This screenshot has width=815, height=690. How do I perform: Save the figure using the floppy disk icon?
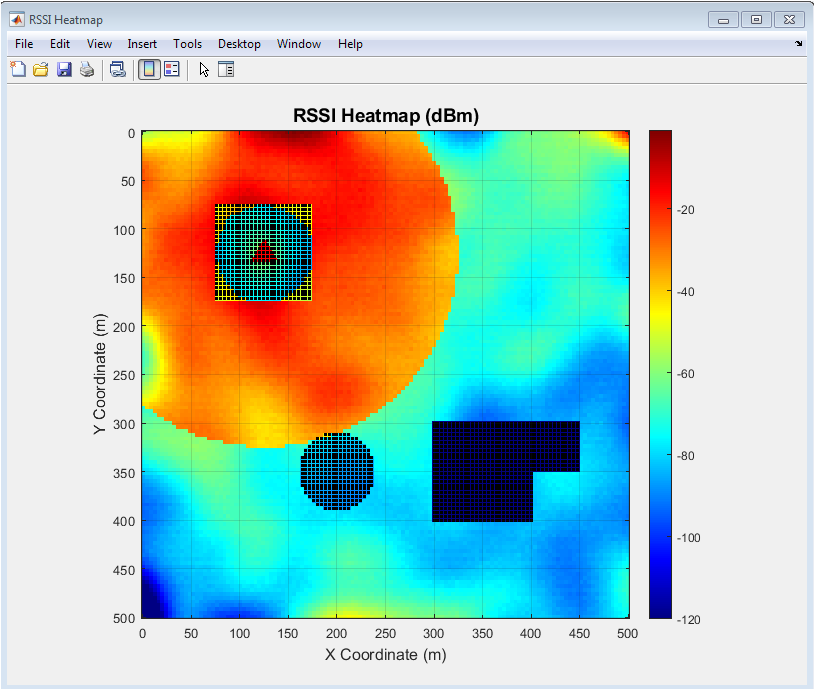pyautogui.click(x=64, y=69)
